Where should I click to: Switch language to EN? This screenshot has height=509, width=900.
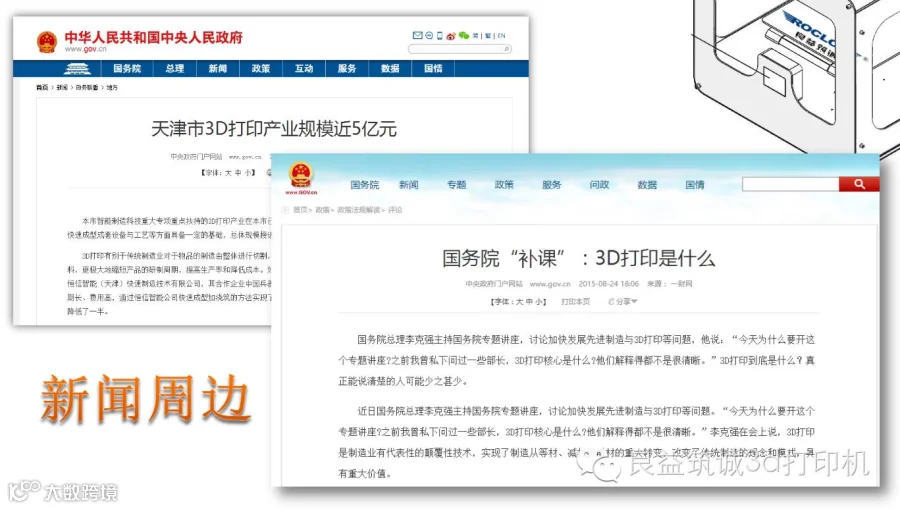[501, 36]
